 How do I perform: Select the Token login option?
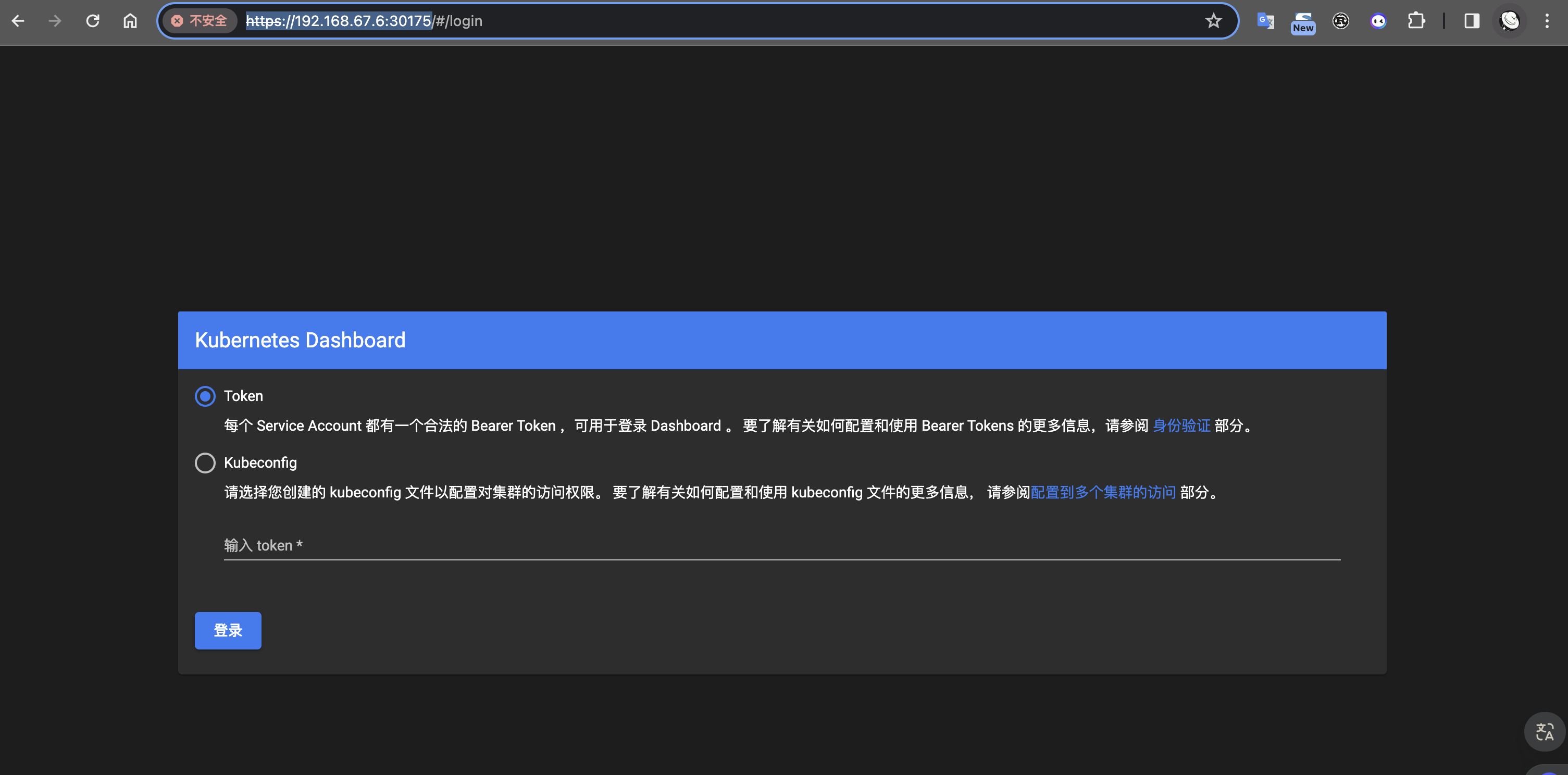205,396
